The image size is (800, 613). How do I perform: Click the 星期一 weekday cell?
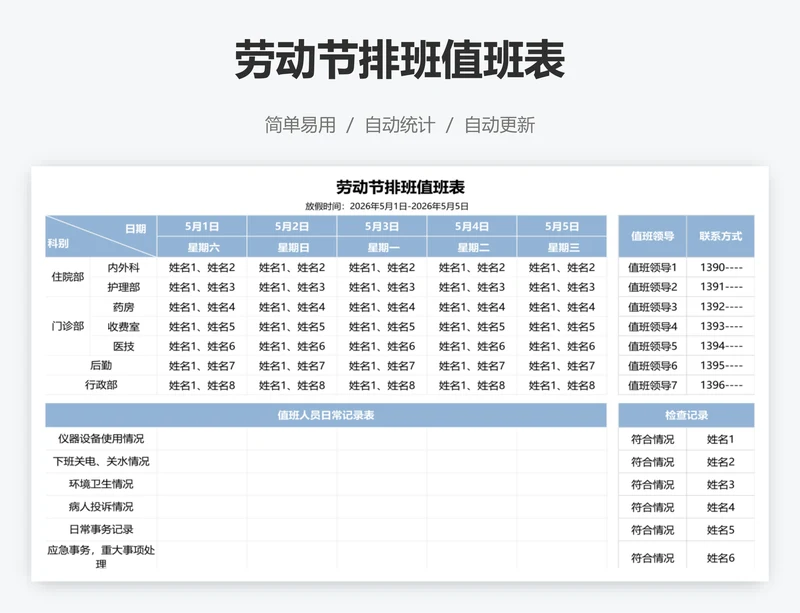pyautogui.click(x=382, y=248)
